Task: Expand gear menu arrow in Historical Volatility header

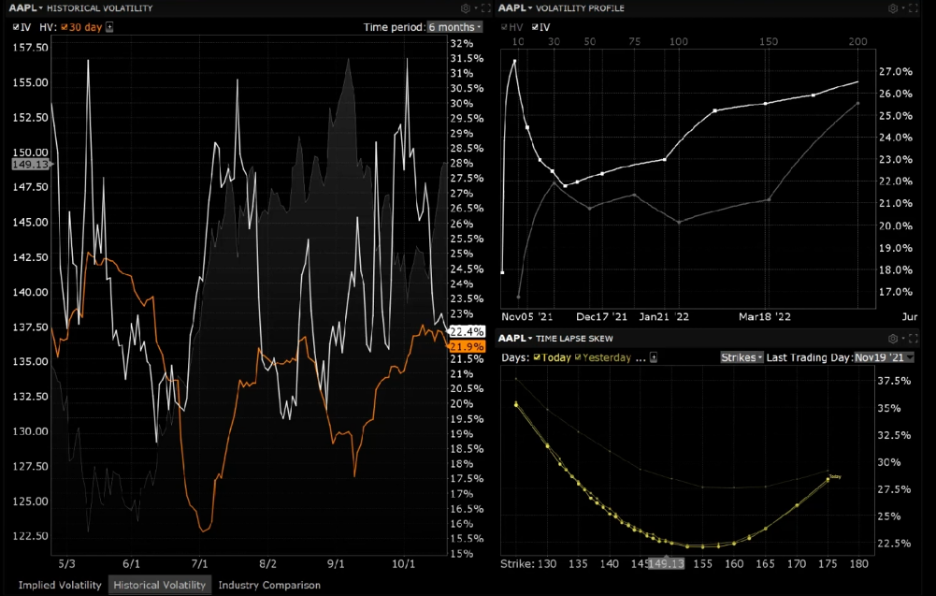Action: [475, 8]
